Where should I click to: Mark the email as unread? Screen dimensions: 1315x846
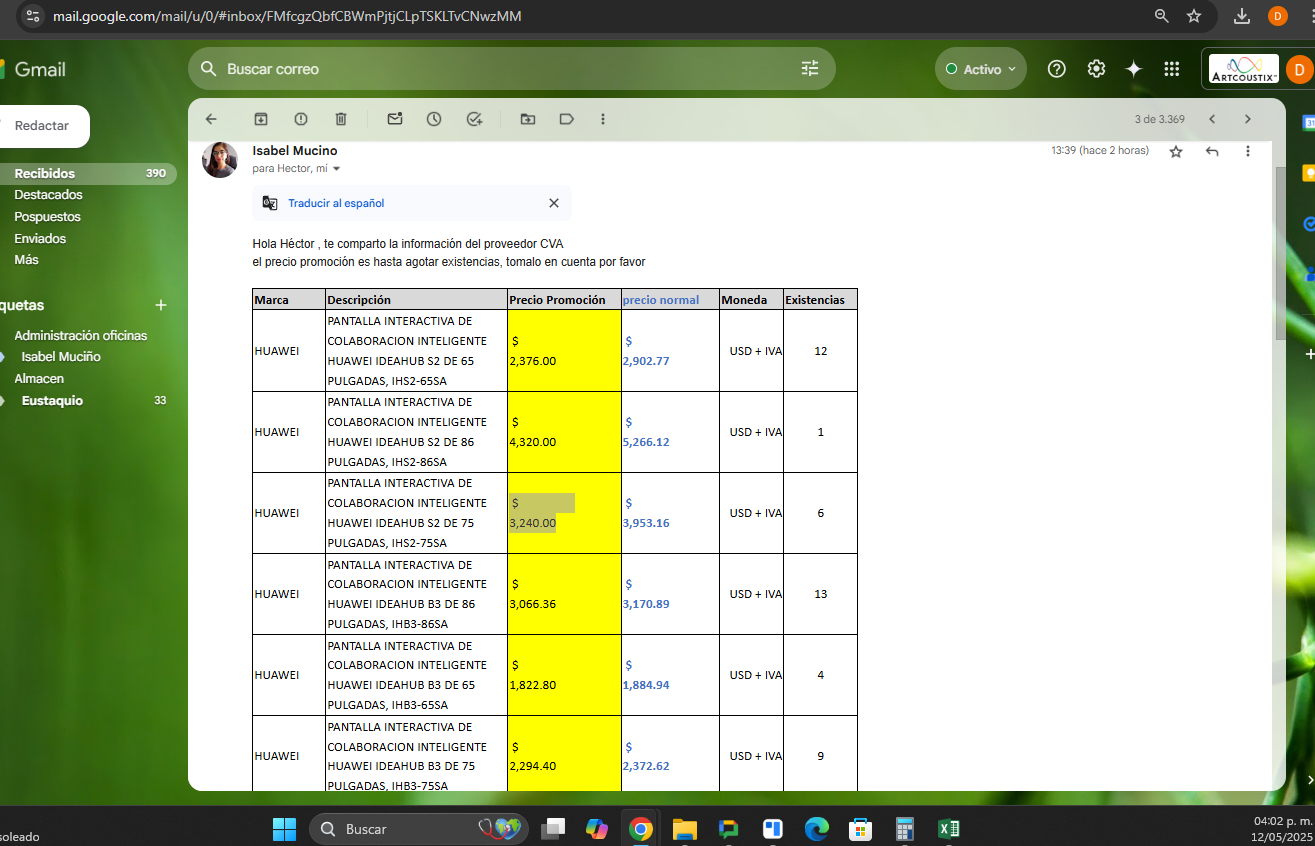point(395,119)
